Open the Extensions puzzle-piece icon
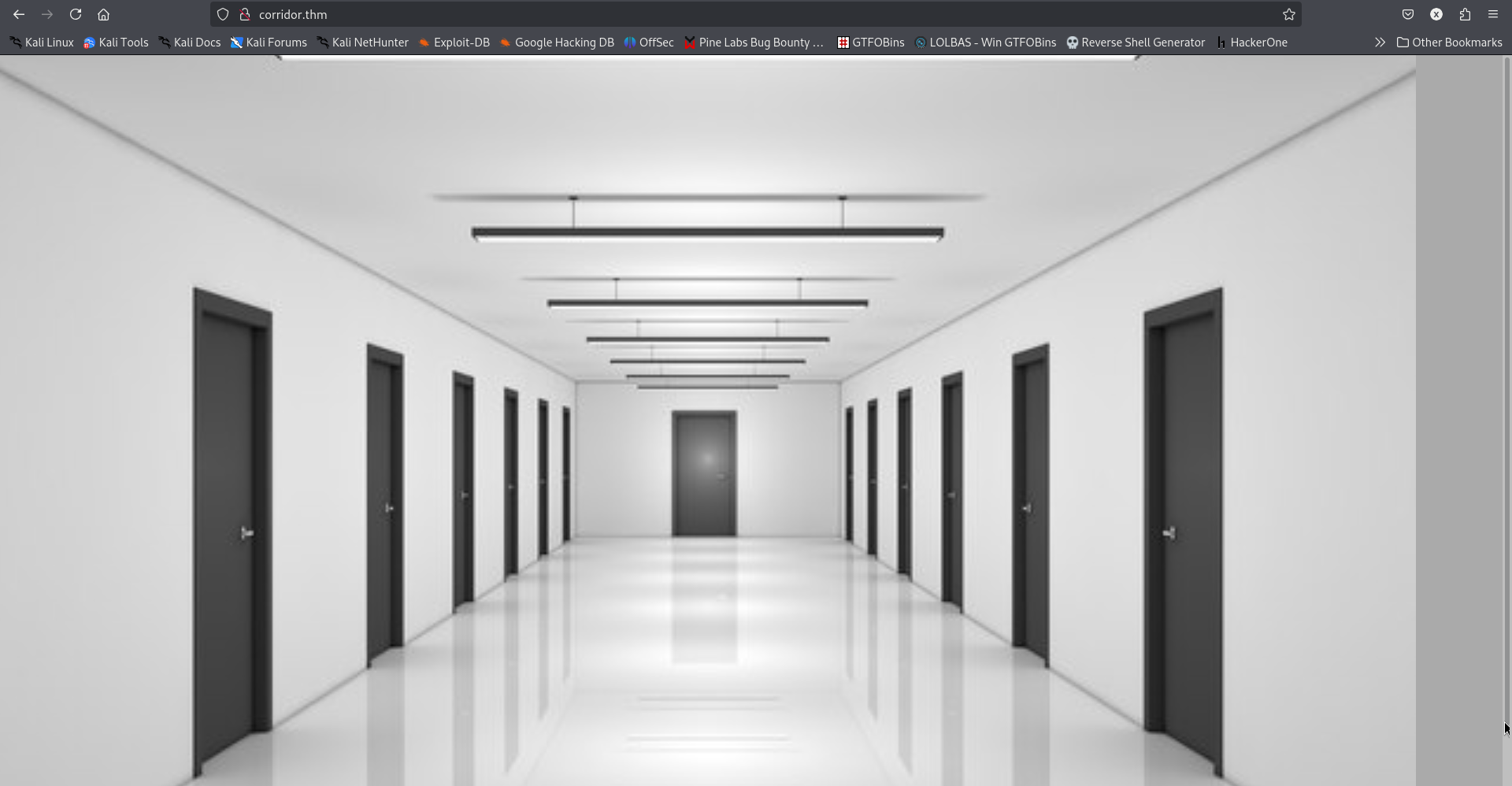This screenshot has height=786, width=1512. click(x=1465, y=14)
